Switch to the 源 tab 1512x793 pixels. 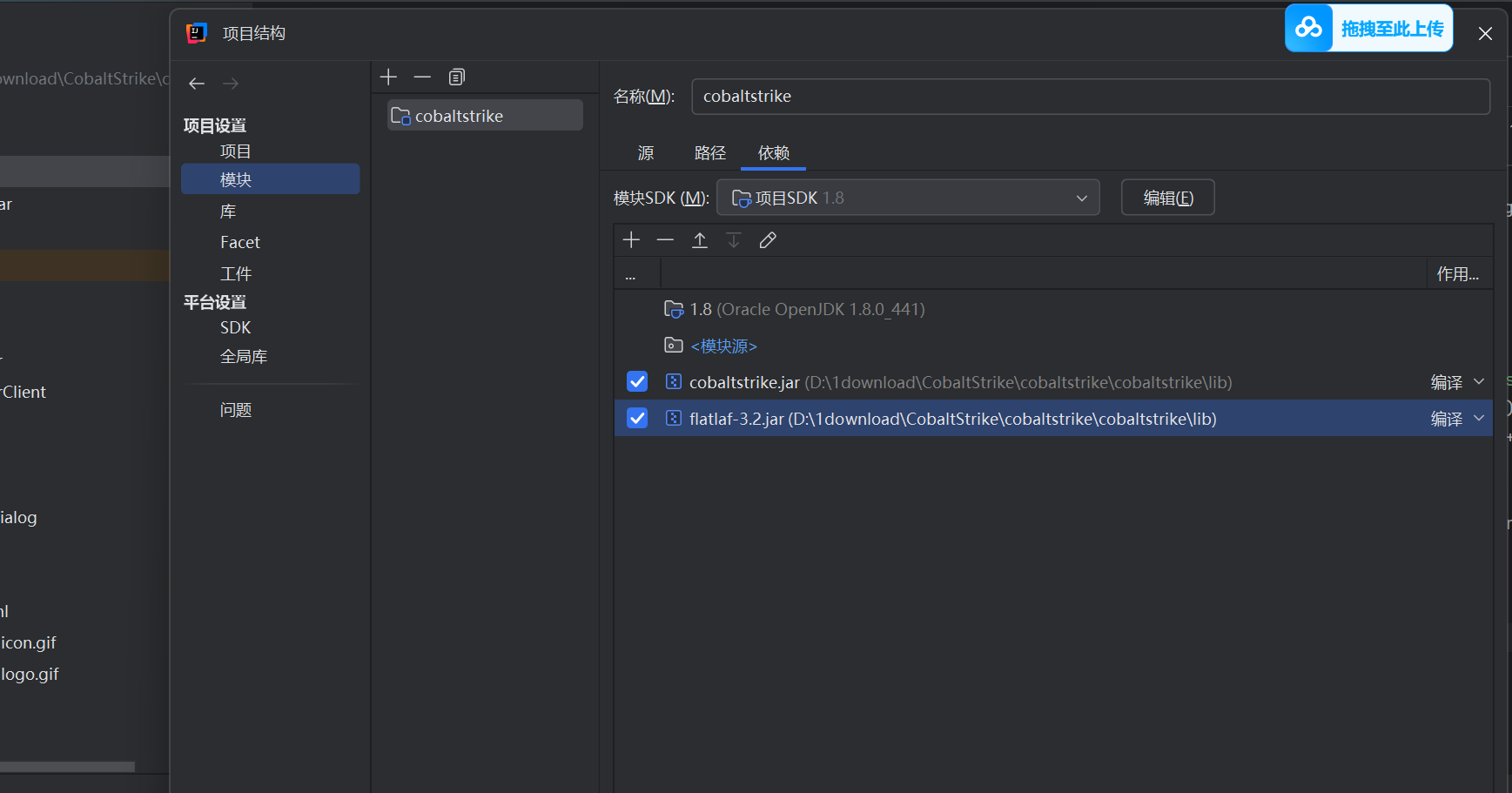(646, 153)
